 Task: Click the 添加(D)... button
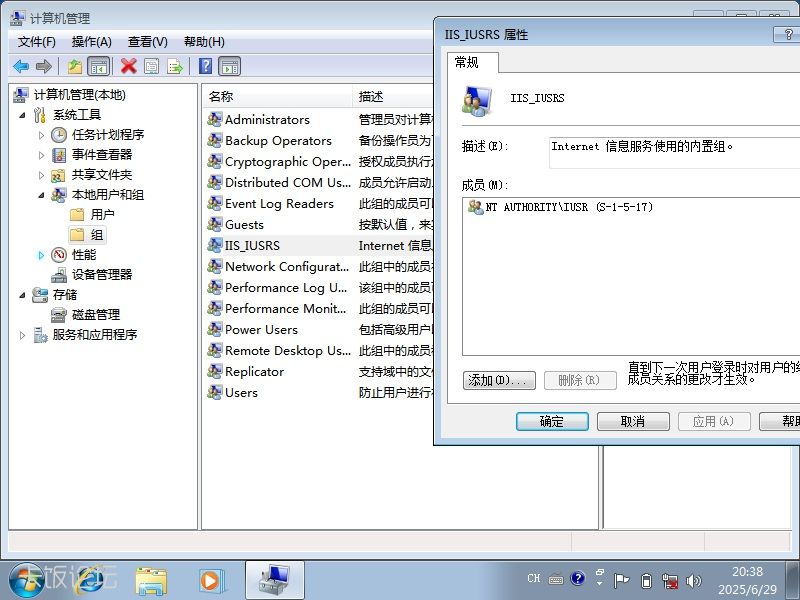point(499,380)
